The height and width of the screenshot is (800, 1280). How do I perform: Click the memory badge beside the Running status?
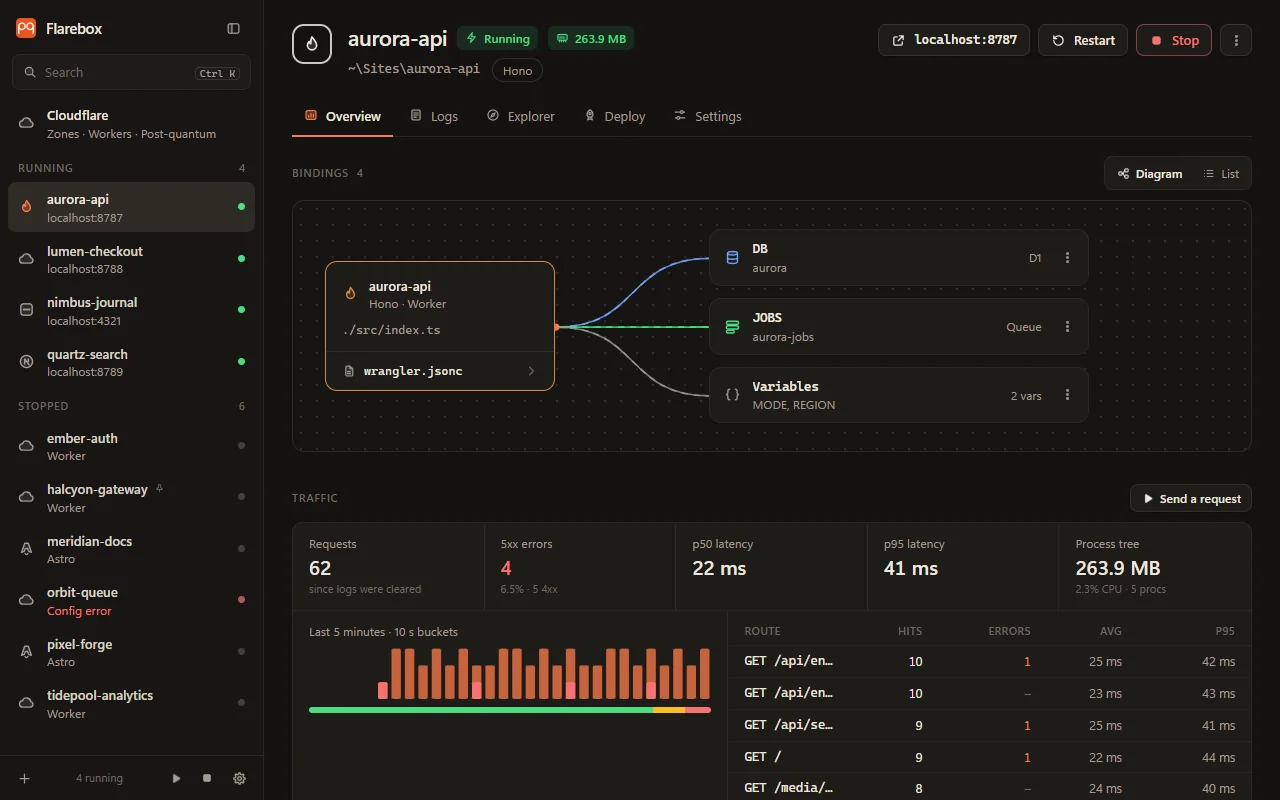(x=591, y=39)
